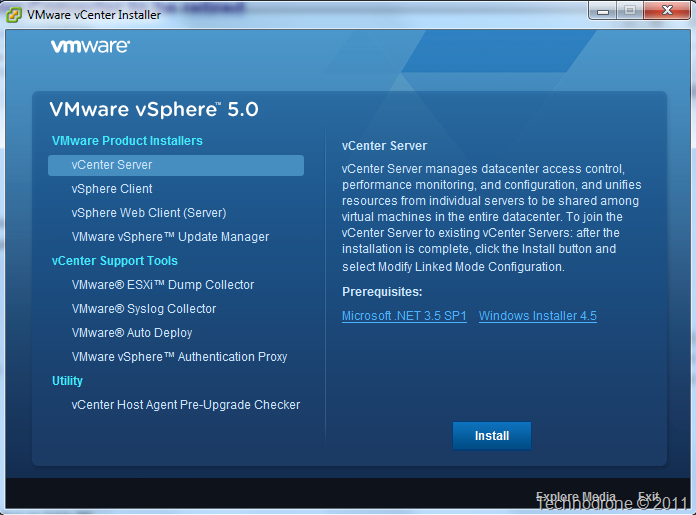The width and height of the screenshot is (696, 515).
Task: Select vCenter Host Agent Pre-Upgrade Checker
Action: (x=186, y=405)
